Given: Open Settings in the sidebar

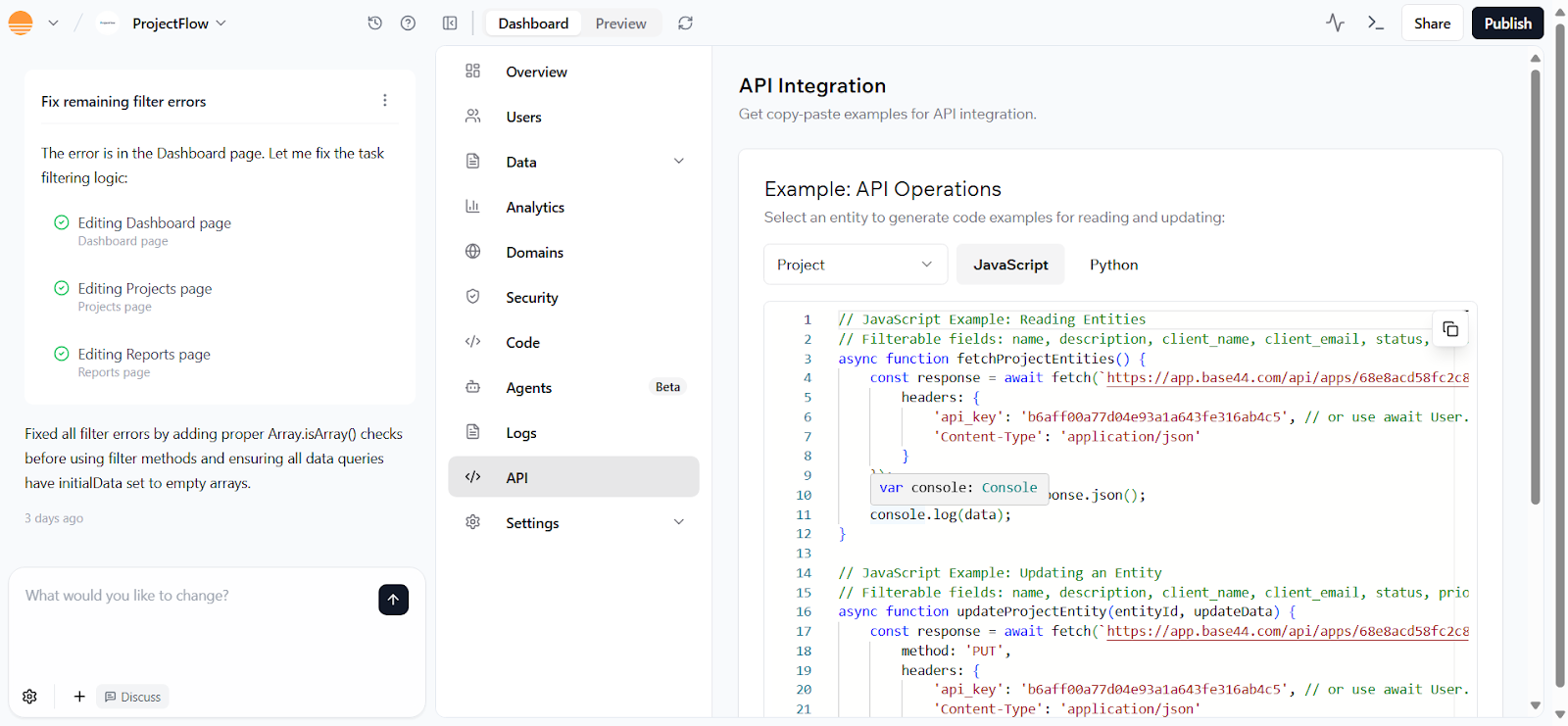Looking at the screenshot, I should point(573,522).
